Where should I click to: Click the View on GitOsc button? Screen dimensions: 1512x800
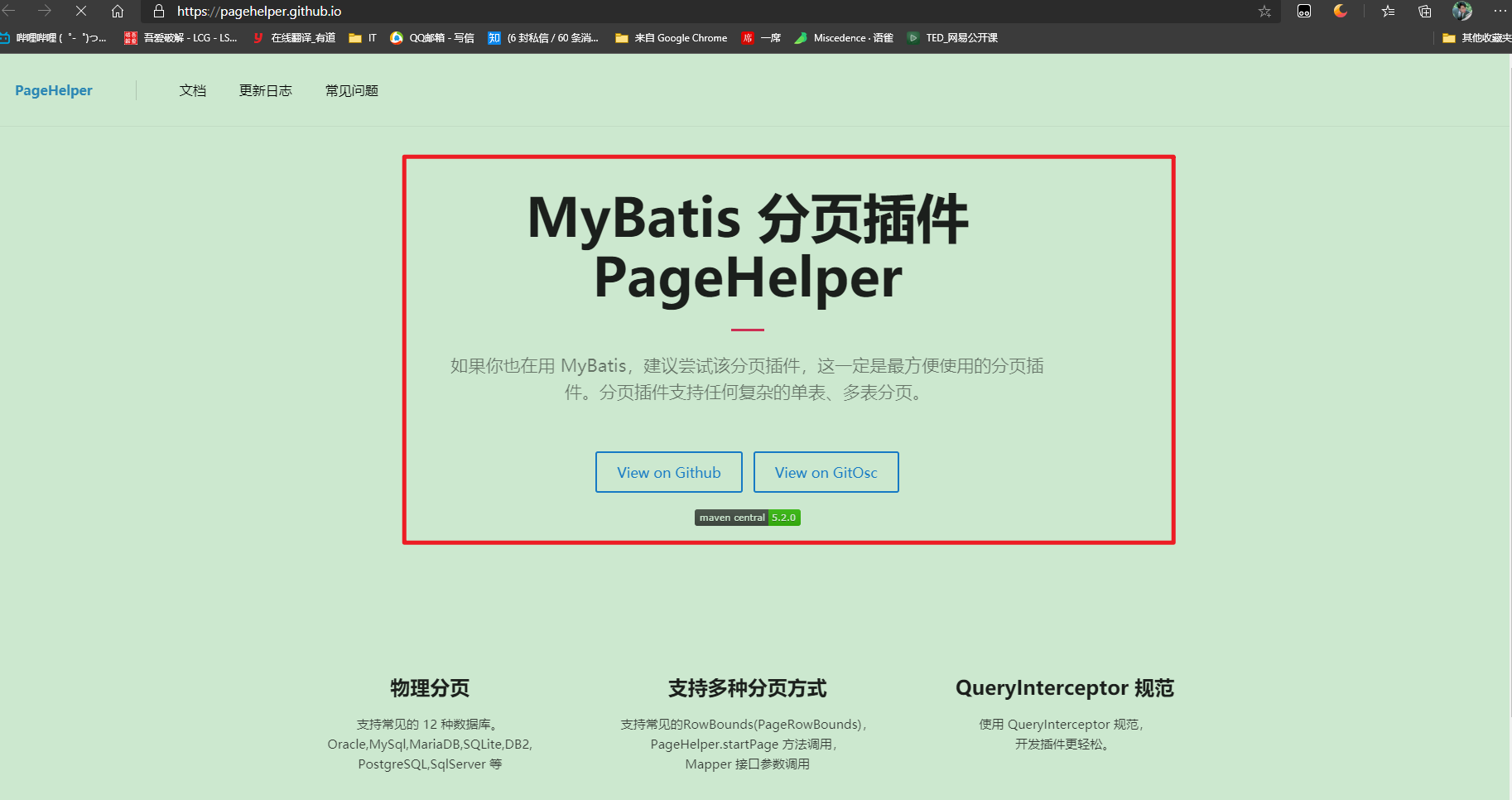click(826, 472)
